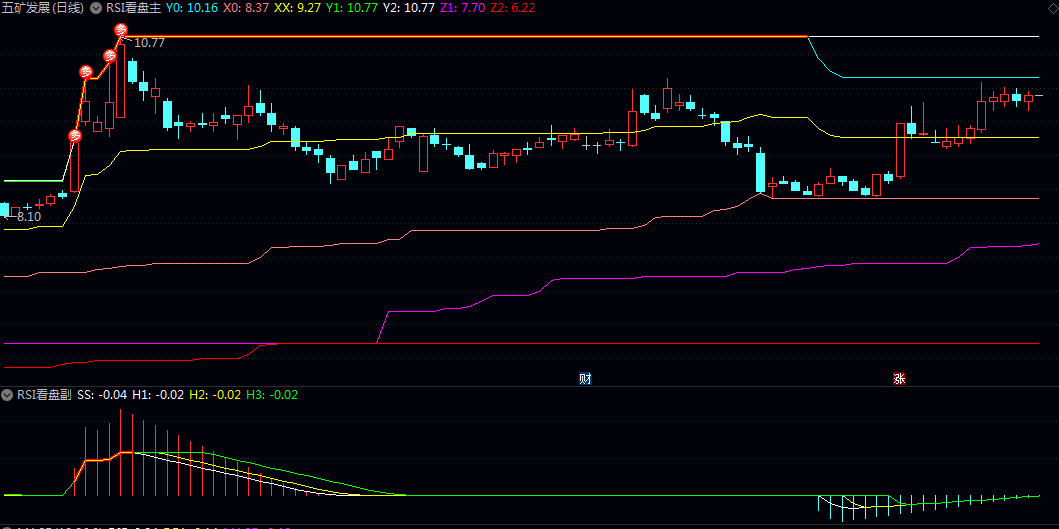Click the X0: 8.37 indicator value

coord(246,8)
